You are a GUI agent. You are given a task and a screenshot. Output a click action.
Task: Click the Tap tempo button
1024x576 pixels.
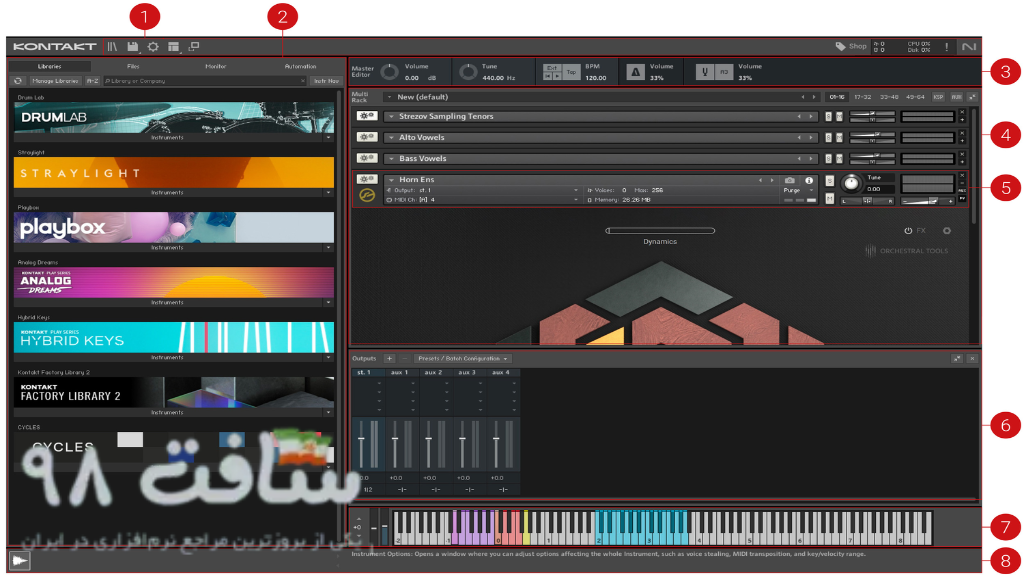571,72
